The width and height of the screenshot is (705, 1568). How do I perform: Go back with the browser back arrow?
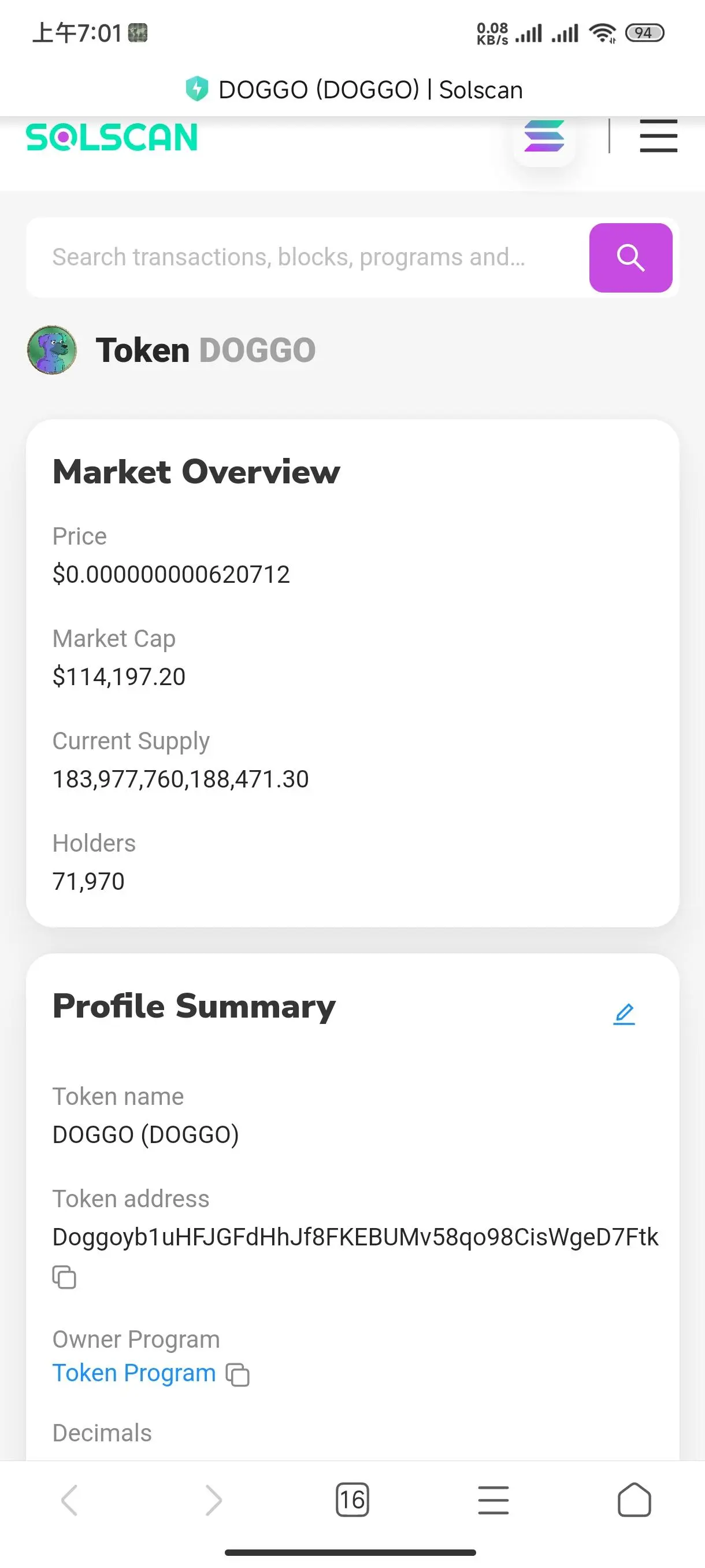(69, 1500)
